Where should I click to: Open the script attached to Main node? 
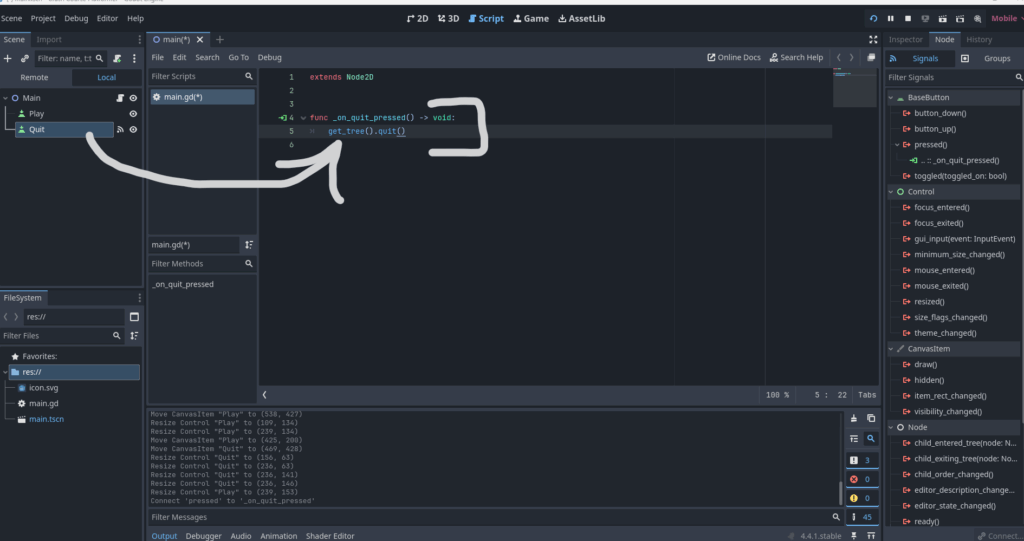click(118, 98)
